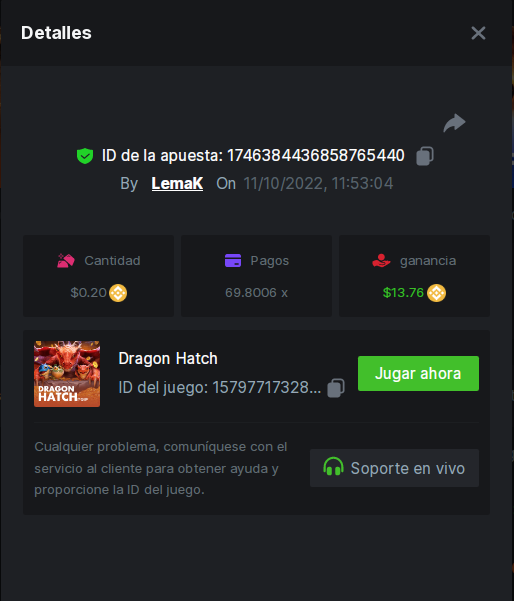514x601 pixels.
Task: Copy the bet ID with copy icon
Action: pyautogui.click(x=425, y=156)
